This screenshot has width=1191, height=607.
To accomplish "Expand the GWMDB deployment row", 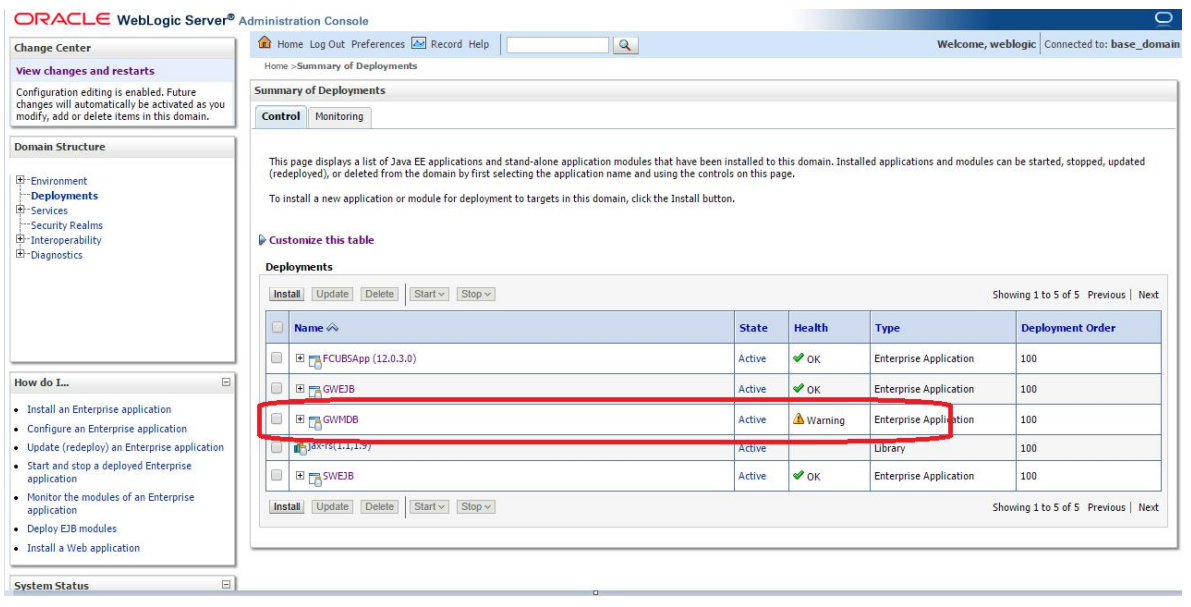I will [x=300, y=419].
